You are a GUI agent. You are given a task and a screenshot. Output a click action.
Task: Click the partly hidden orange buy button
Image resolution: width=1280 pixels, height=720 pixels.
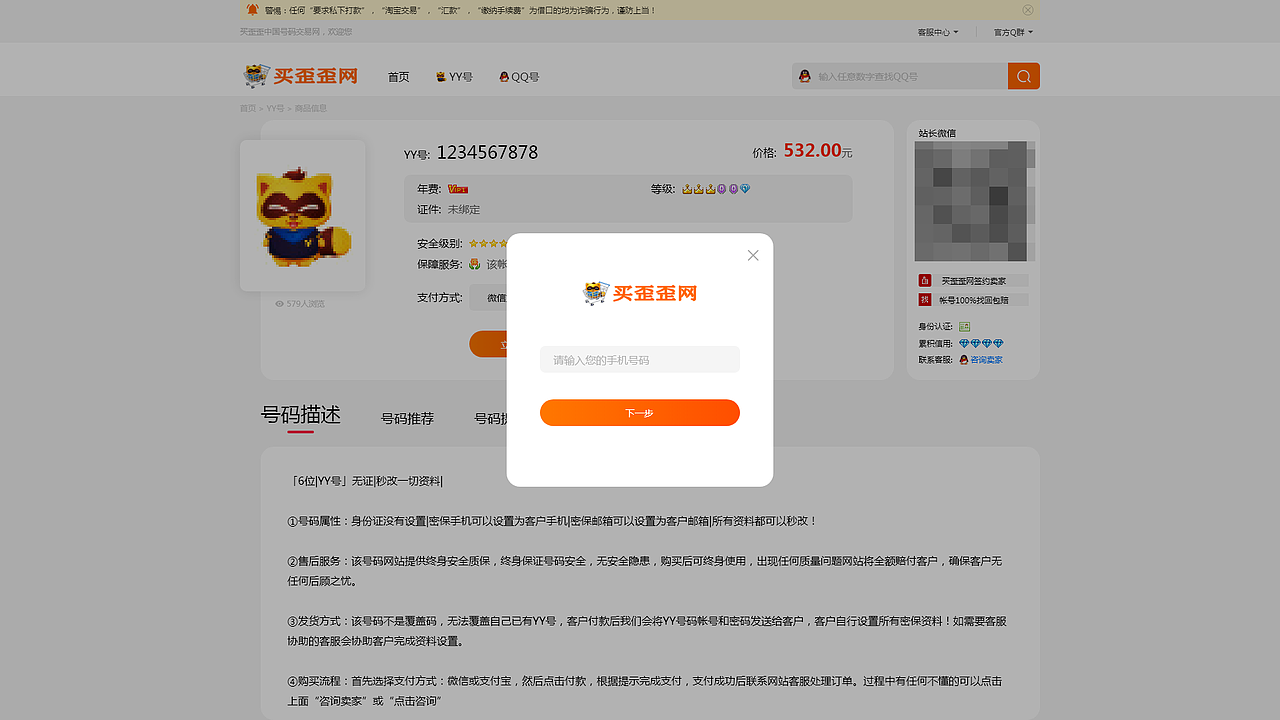click(489, 344)
